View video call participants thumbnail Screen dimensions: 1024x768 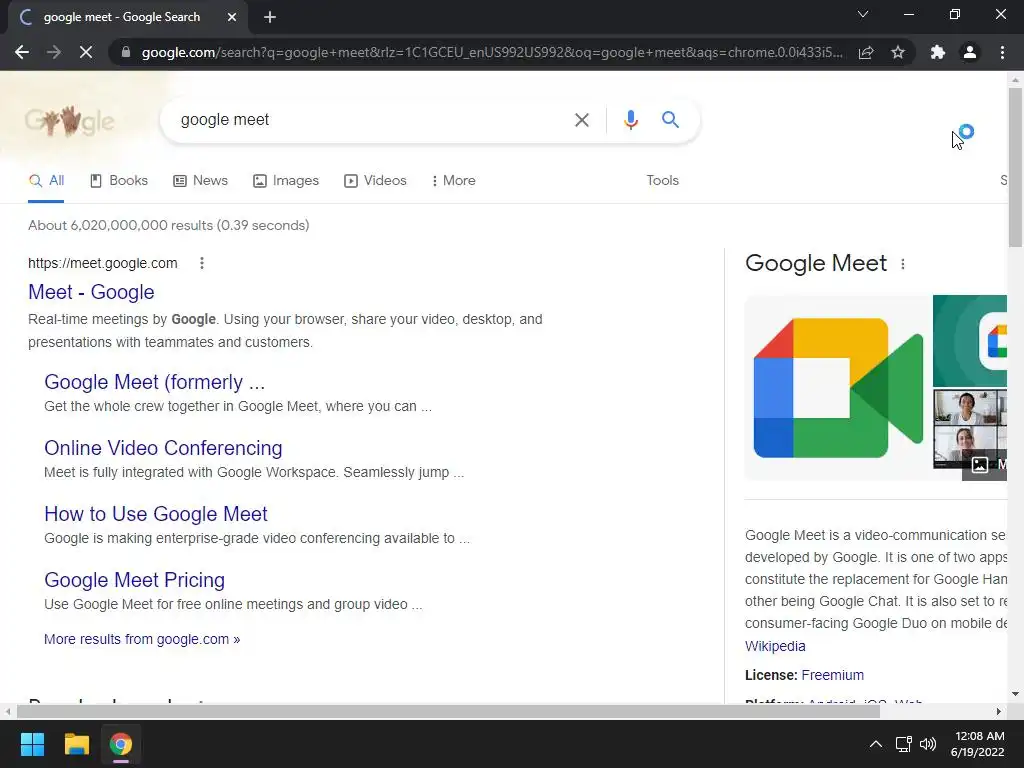(970, 428)
